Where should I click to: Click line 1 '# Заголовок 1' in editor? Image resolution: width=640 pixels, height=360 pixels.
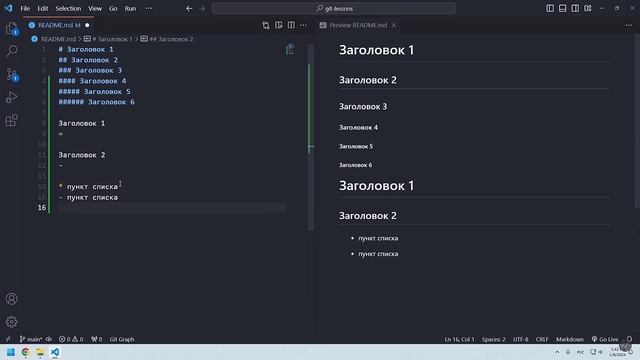tap(86, 49)
